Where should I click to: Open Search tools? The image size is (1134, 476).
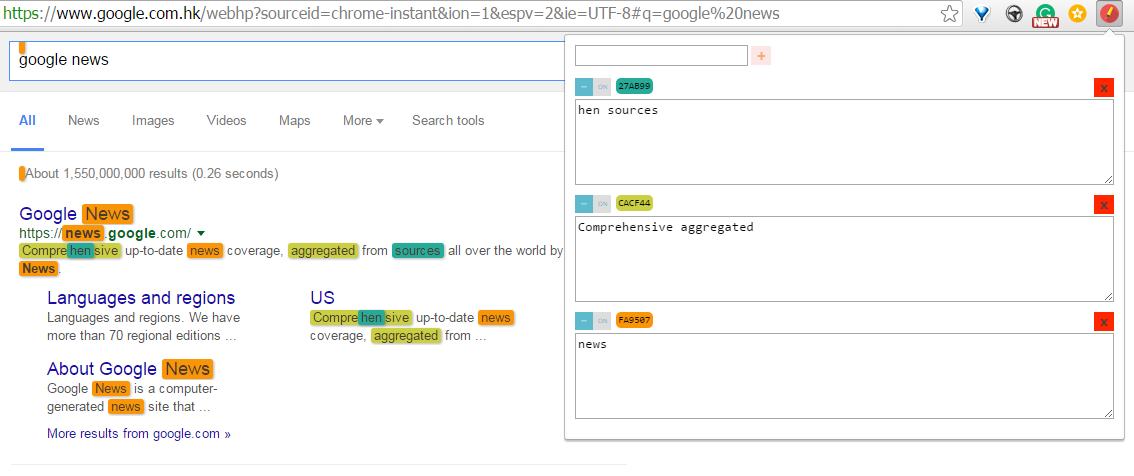click(x=448, y=121)
